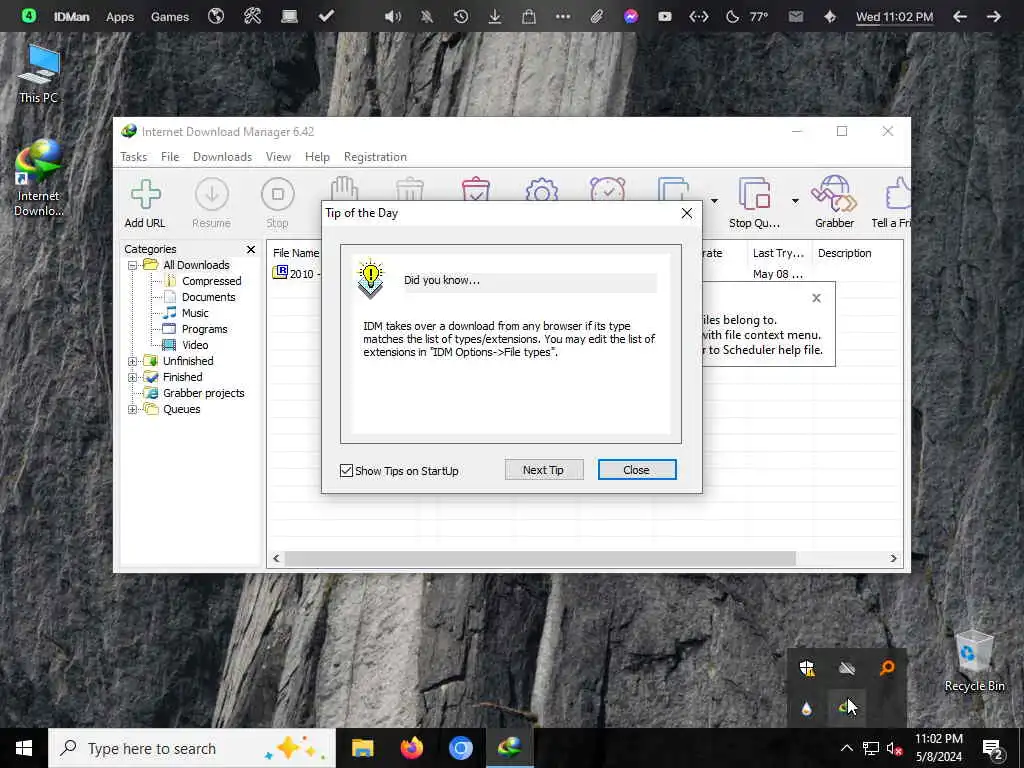Click the Next Tip button
The image size is (1024, 768).
(543, 470)
